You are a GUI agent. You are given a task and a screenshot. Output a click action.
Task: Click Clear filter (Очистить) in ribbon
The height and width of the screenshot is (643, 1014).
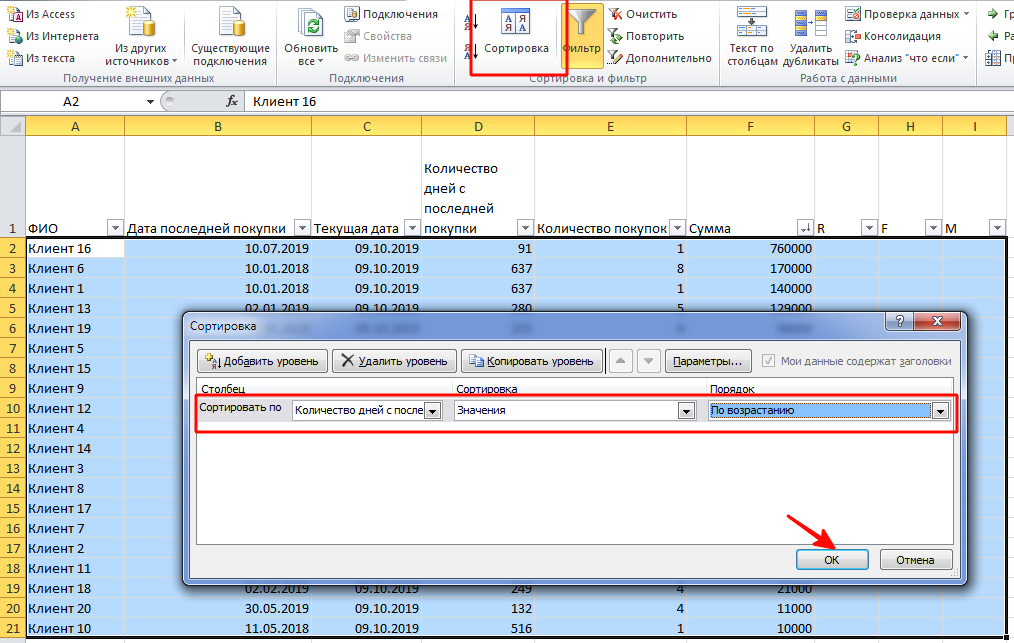(643, 14)
